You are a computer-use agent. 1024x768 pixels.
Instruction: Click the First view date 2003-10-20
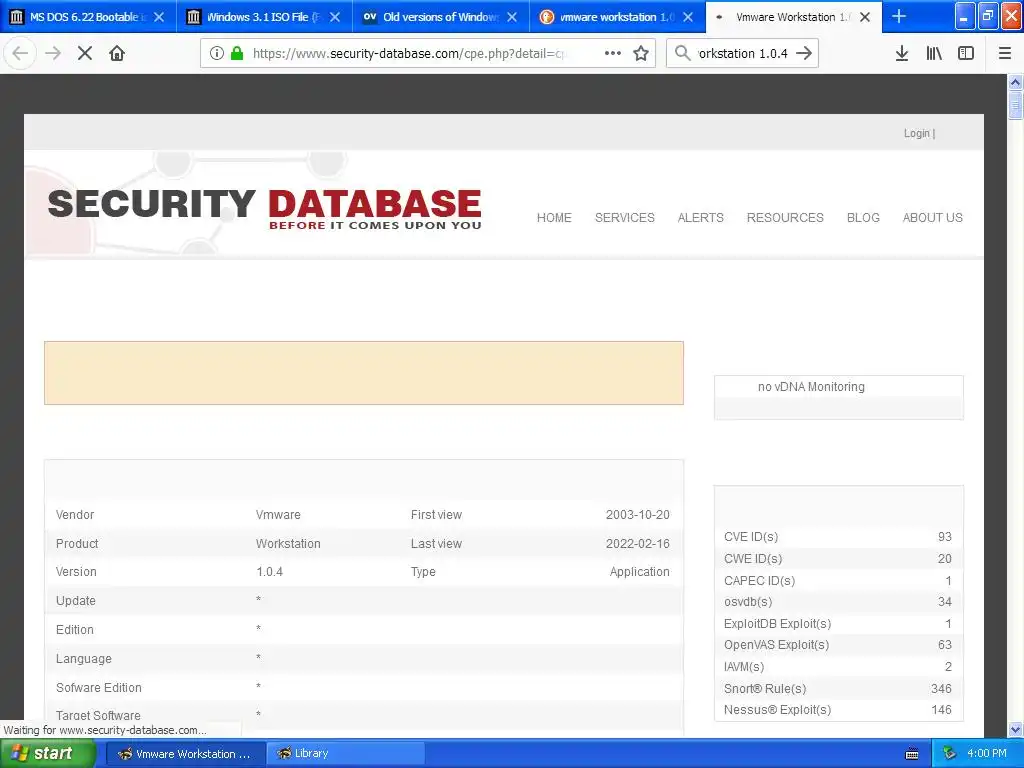[x=637, y=515]
